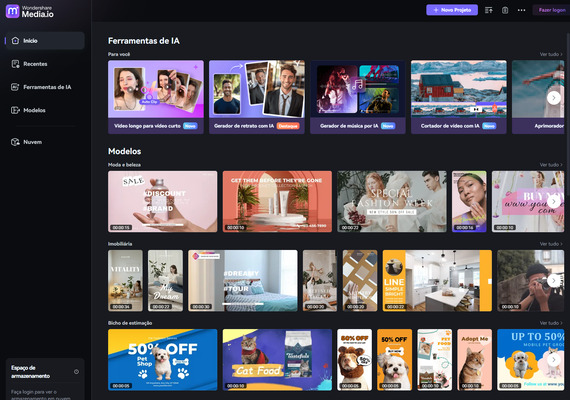This screenshot has height=400, width=570.
Task: Select the UP TO 50% pet grooming template
Action: point(531,360)
